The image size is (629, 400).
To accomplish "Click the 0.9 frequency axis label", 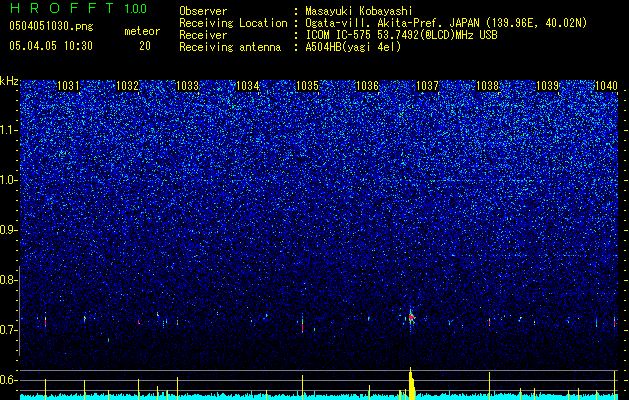I will (8, 230).
